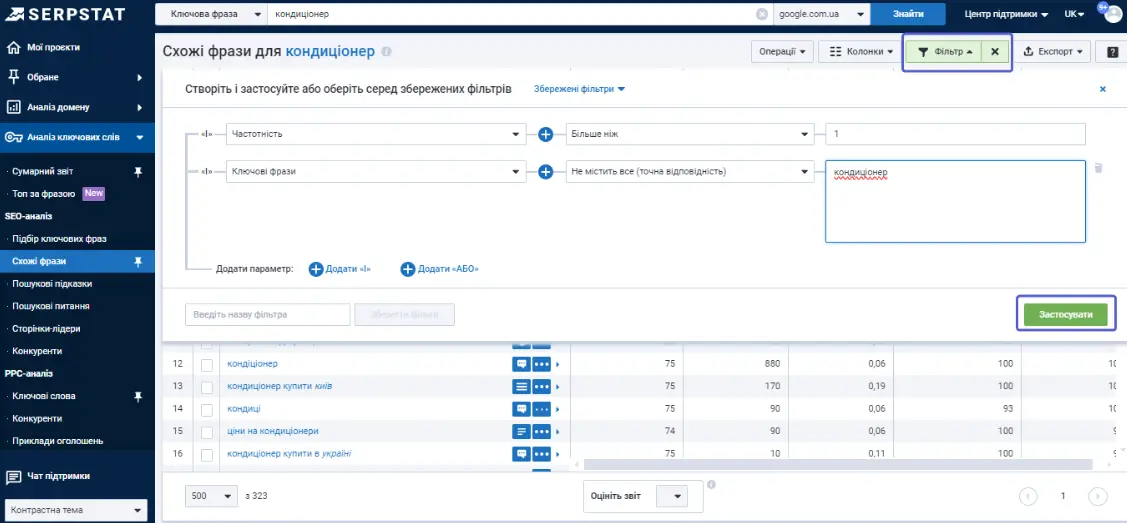Open the Колонки dropdown
The height and width of the screenshot is (523, 1127).
coord(860,52)
